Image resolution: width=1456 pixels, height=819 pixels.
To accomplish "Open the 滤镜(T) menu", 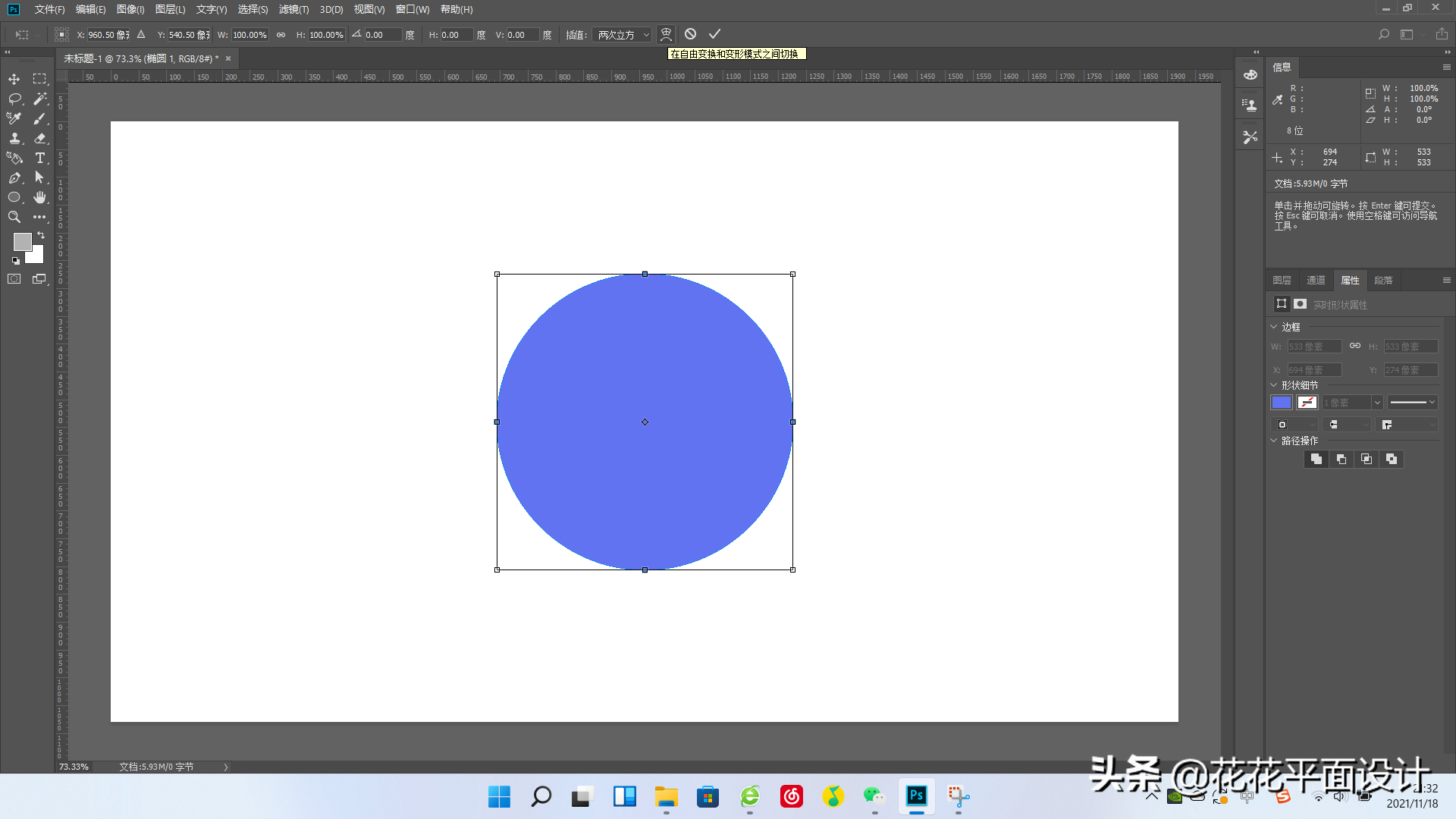I will [x=293, y=9].
